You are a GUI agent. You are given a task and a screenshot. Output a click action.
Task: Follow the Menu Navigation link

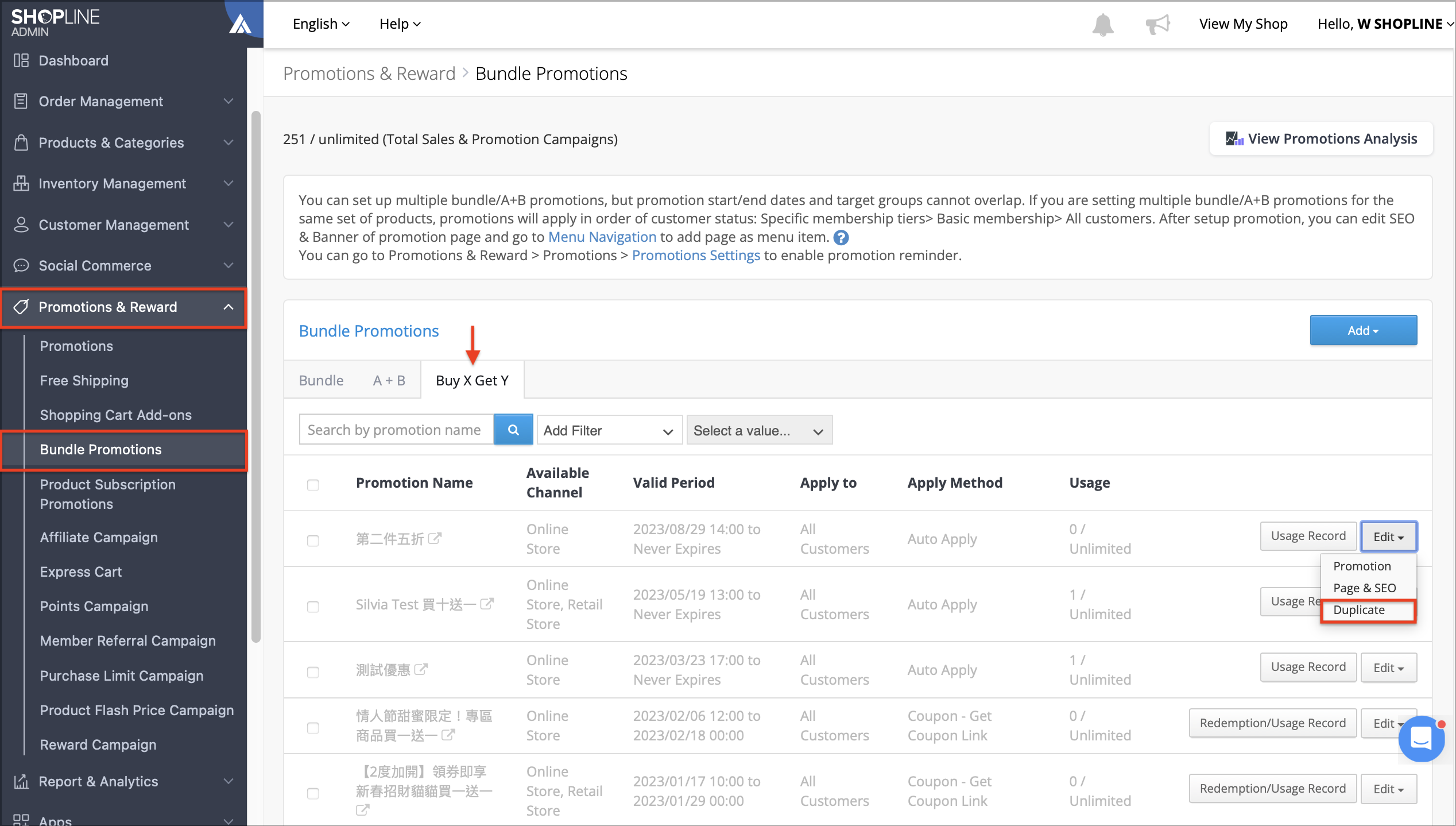(x=602, y=237)
